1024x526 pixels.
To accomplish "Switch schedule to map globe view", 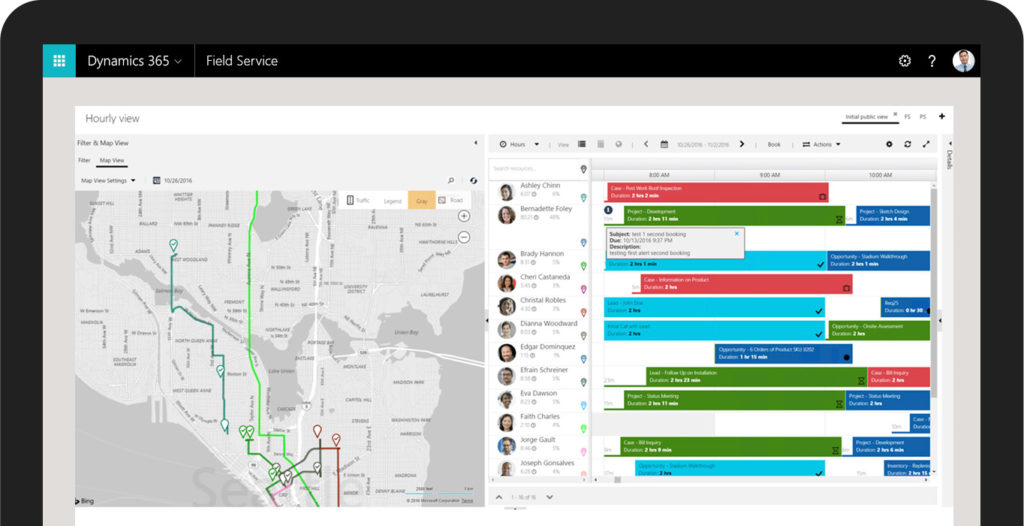I will (618, 144).
